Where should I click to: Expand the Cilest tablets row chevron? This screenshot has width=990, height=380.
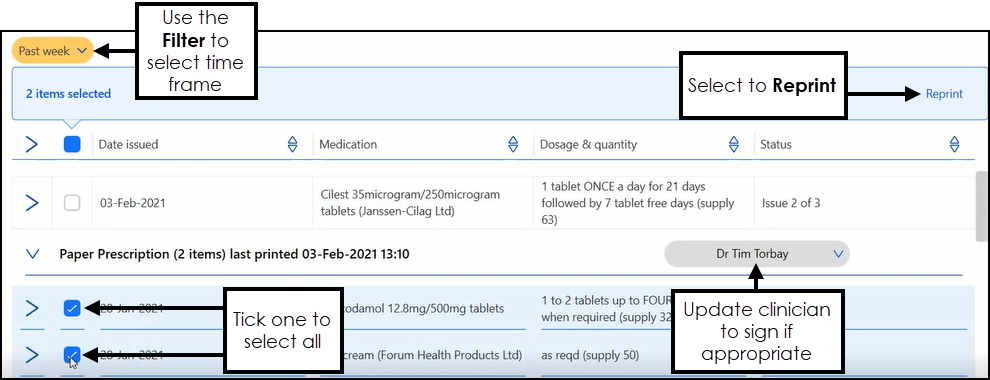(x=32, y=203)
